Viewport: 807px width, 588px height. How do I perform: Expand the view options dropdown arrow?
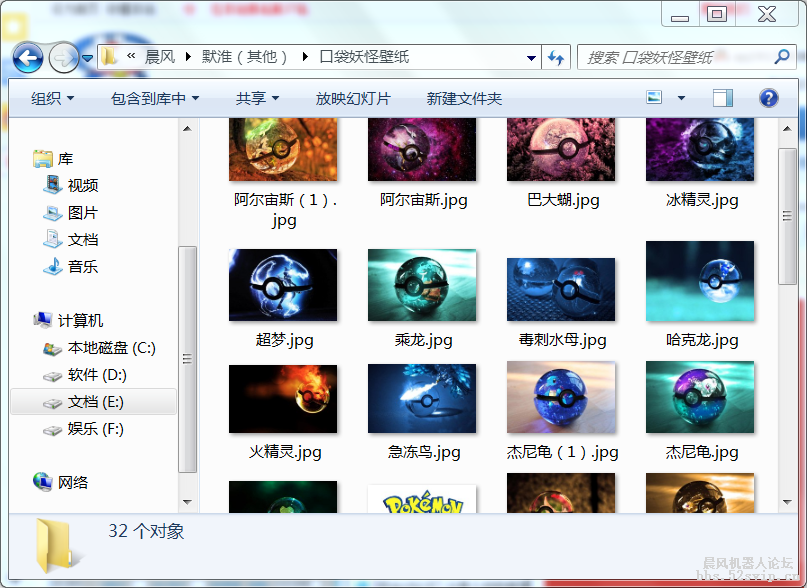682,98
